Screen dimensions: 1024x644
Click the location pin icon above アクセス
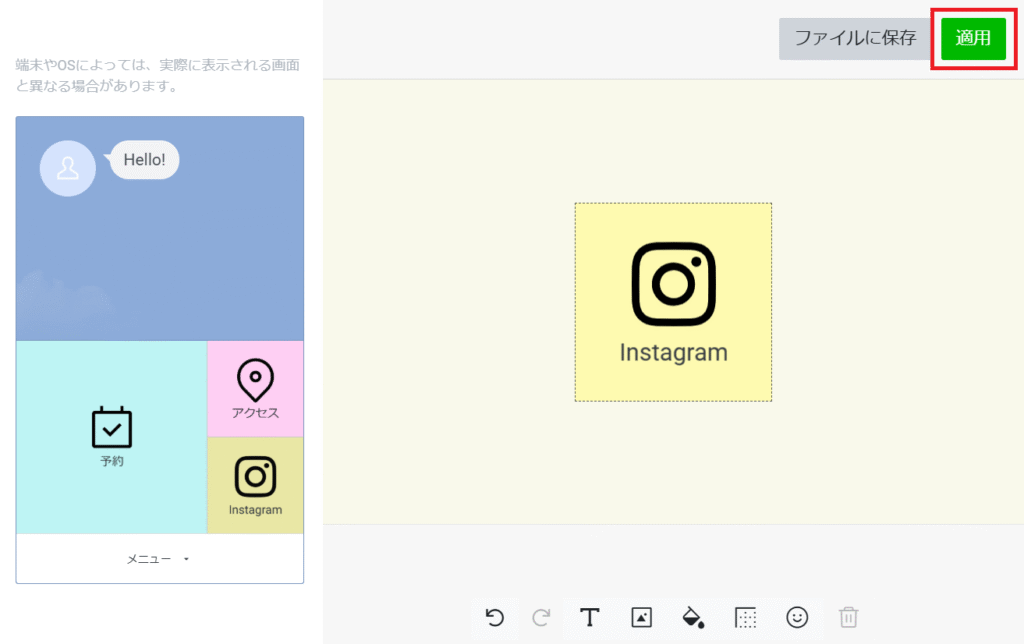coord(255,380)
